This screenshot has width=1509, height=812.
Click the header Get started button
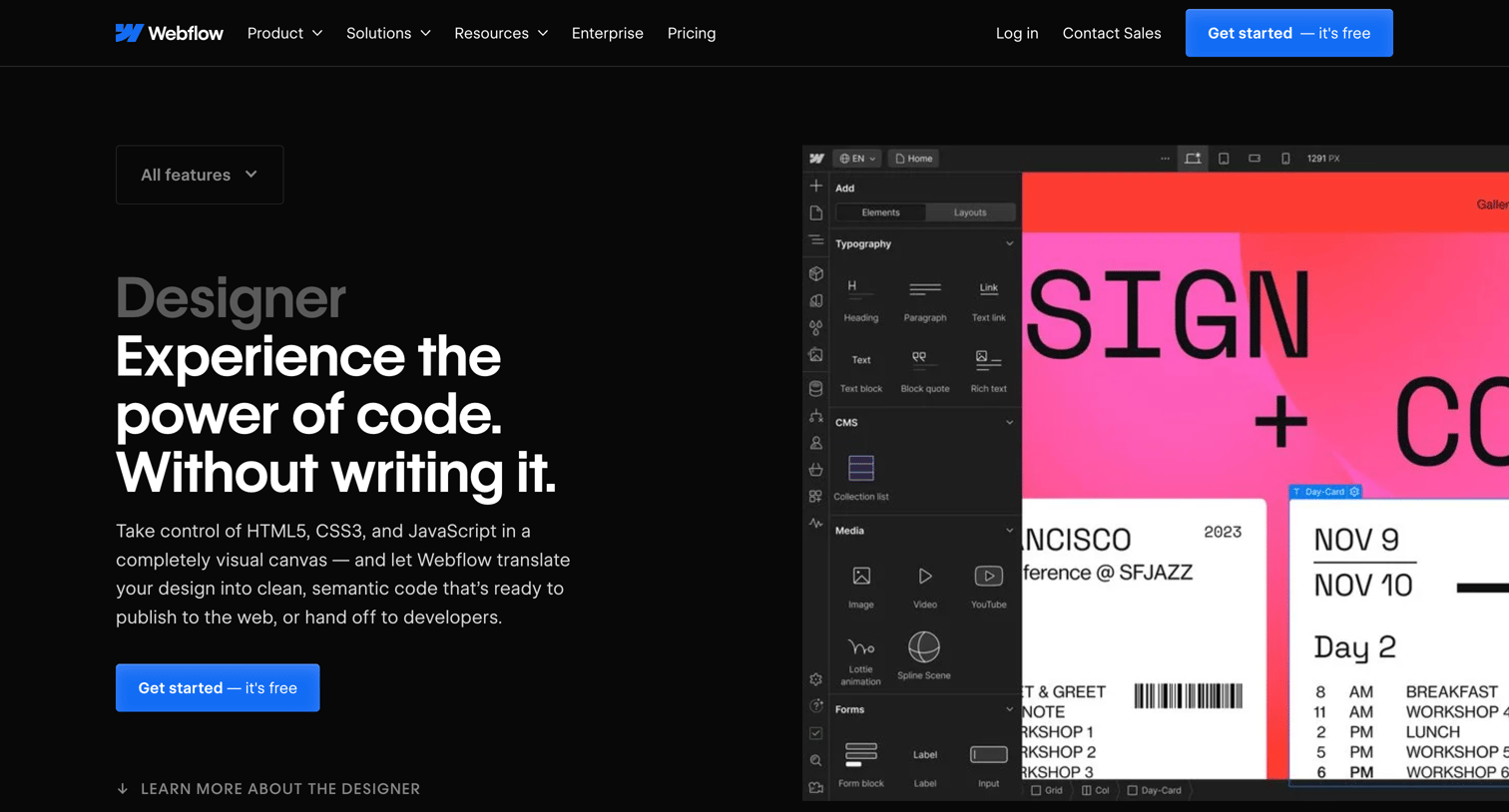coord(1288,33)
